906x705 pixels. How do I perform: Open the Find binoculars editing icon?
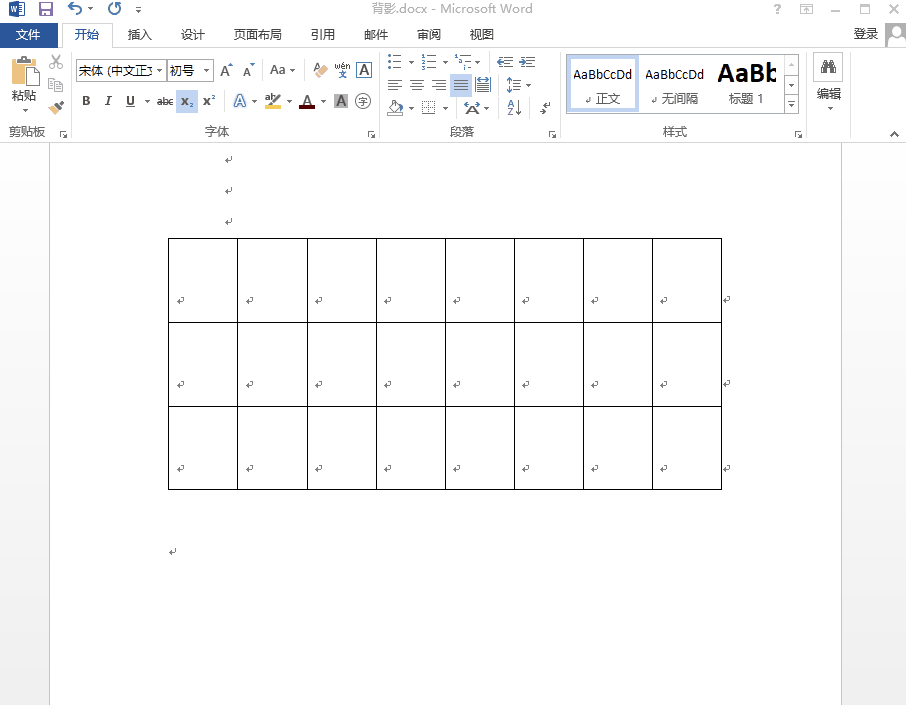pyautogui.click(x=828, y=67)
